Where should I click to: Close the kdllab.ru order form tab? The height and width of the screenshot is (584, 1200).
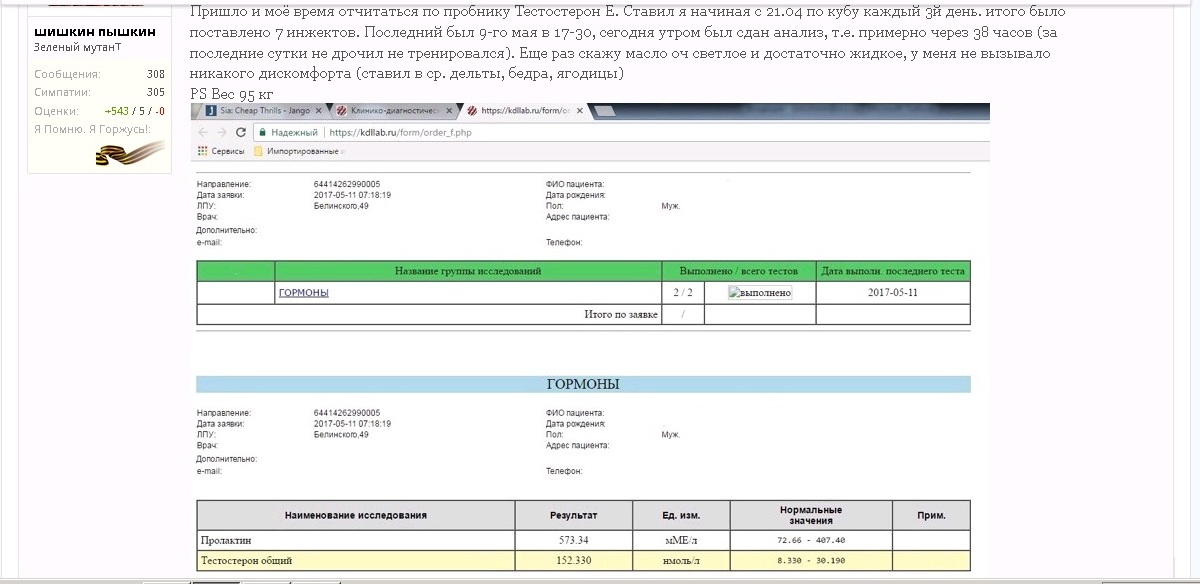(x=578, y=111)
